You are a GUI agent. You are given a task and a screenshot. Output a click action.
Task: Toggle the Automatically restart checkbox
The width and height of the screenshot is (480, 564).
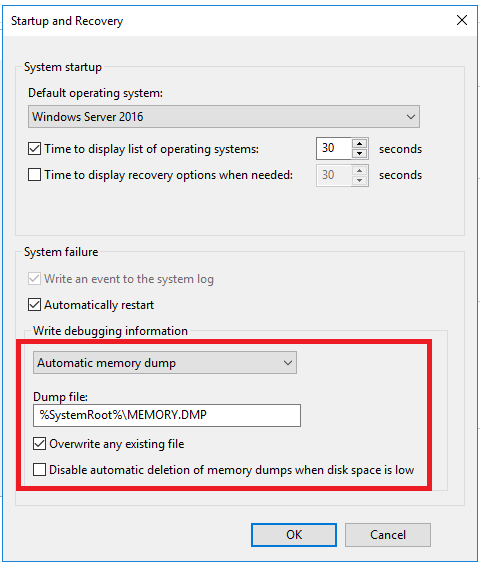(x=35, y=305)
